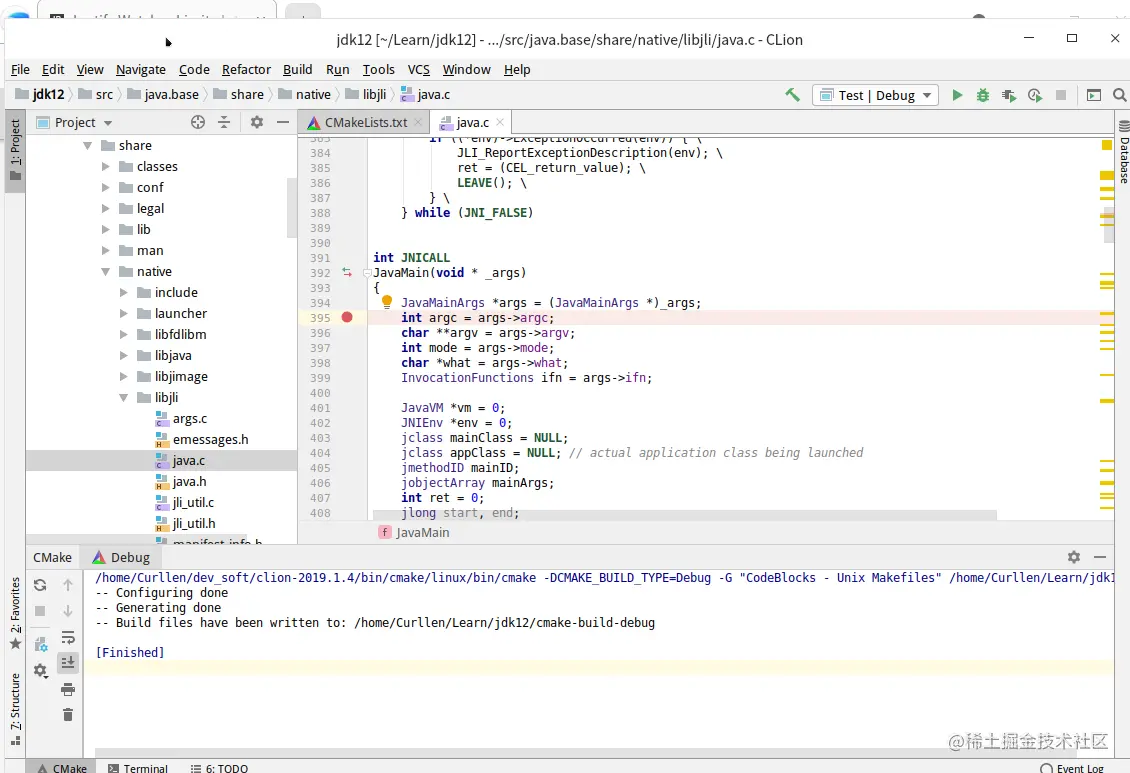Open the 2: Favorites side tab
This screenshot has width=1130, height=773.
point(15,614)
